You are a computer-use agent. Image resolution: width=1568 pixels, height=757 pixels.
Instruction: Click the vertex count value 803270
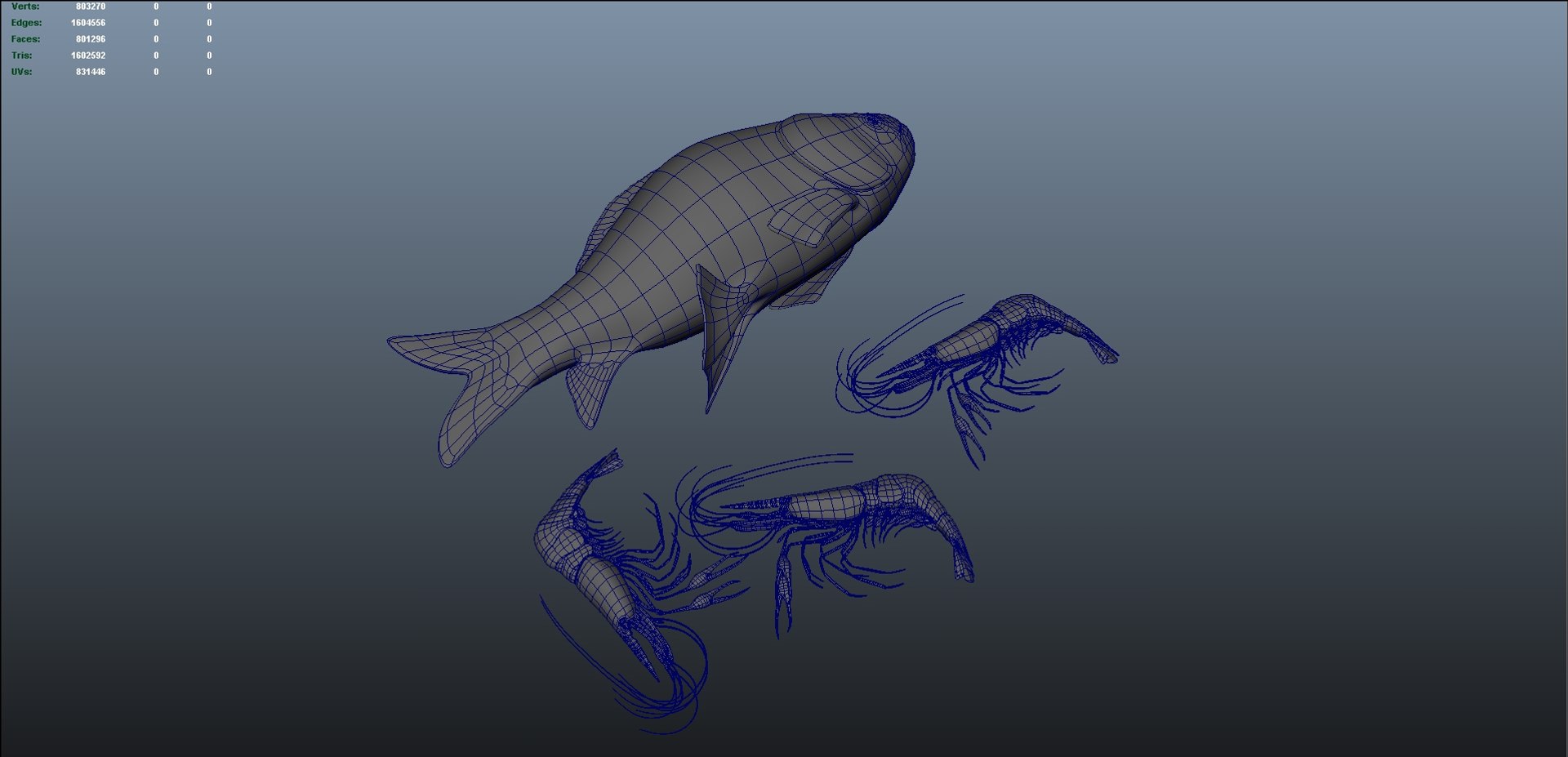coord(91,7)
